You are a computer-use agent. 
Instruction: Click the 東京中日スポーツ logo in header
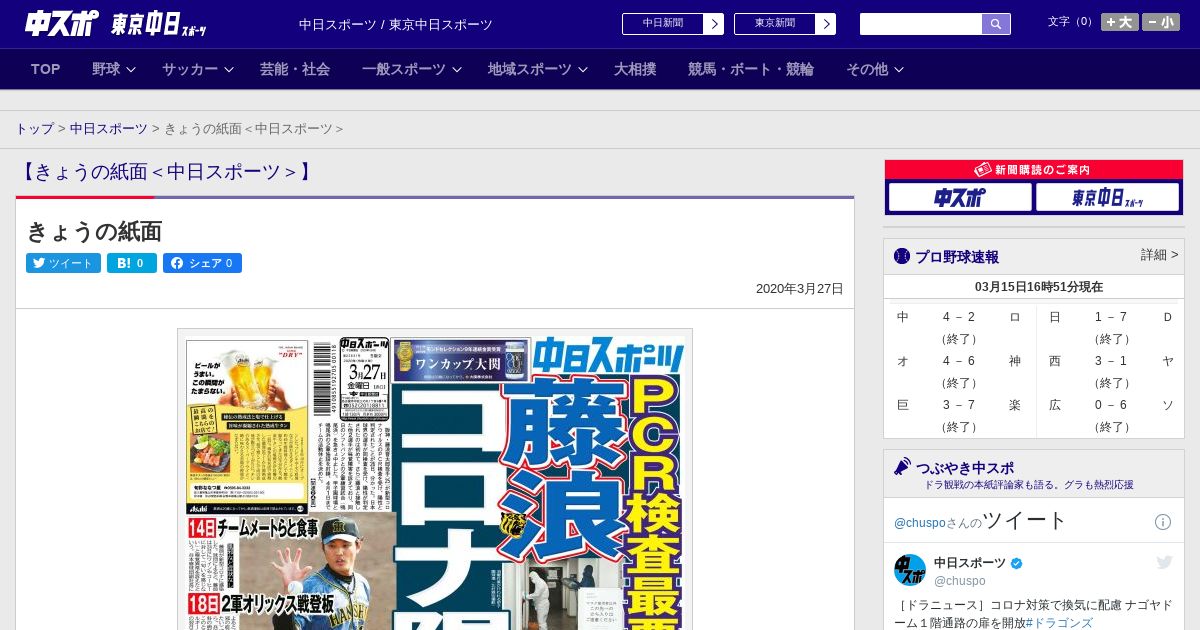(158, 24)
